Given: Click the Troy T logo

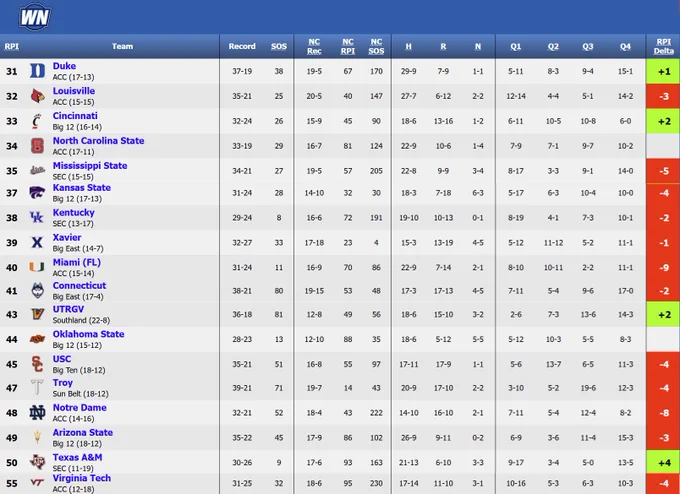Looking at the screenshot, I should (37, 388).
